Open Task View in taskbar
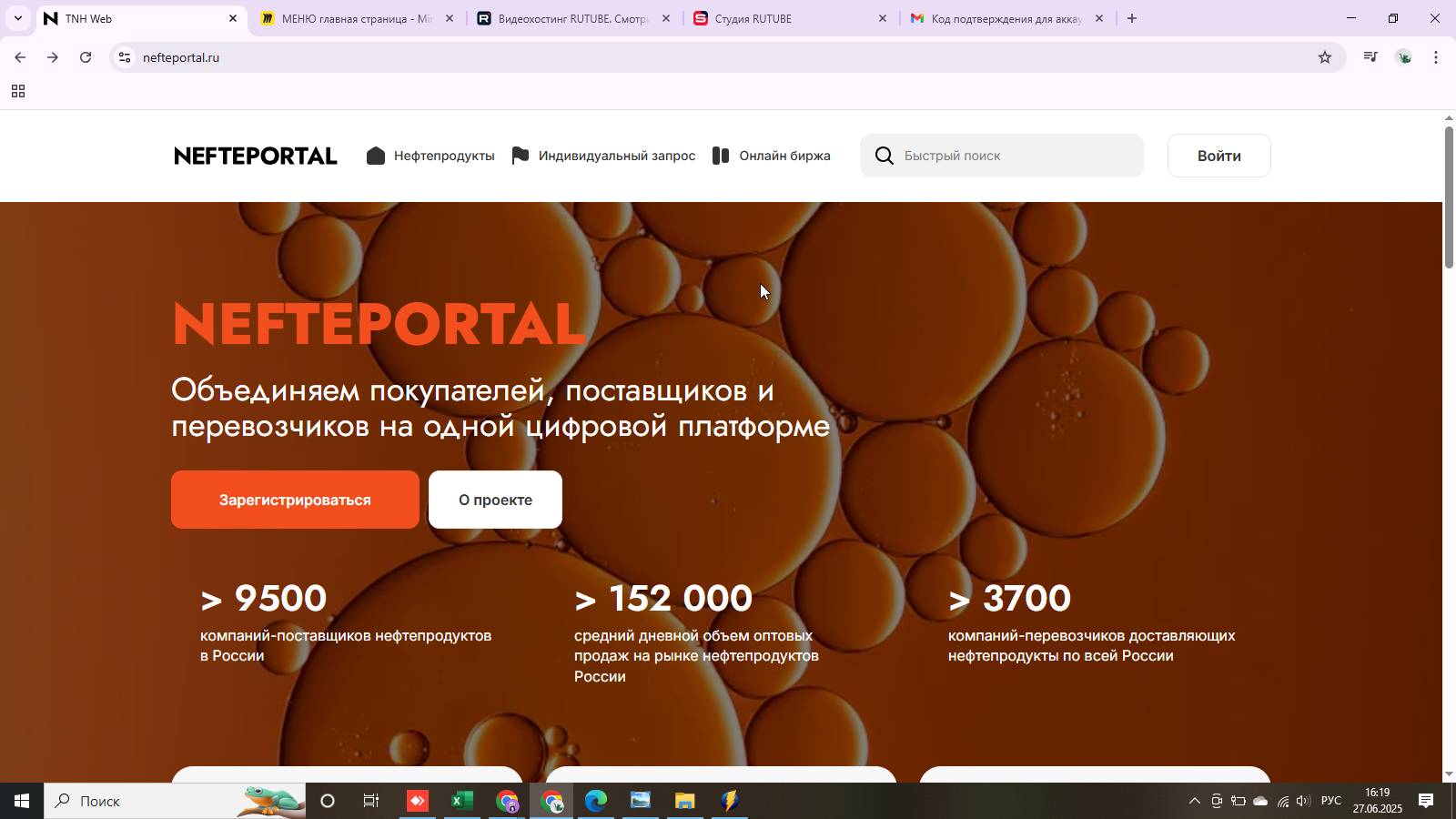1456x819 pixels. click(x=371, y=801)
